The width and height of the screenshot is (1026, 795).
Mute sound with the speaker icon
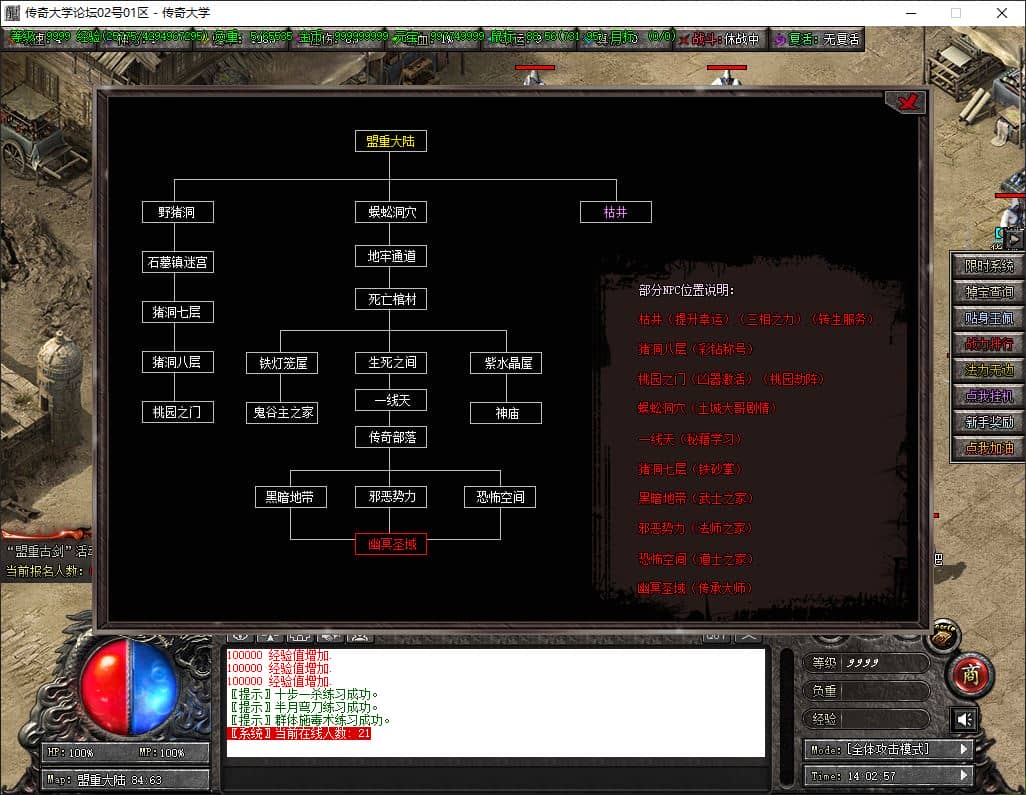coord(964,720)
